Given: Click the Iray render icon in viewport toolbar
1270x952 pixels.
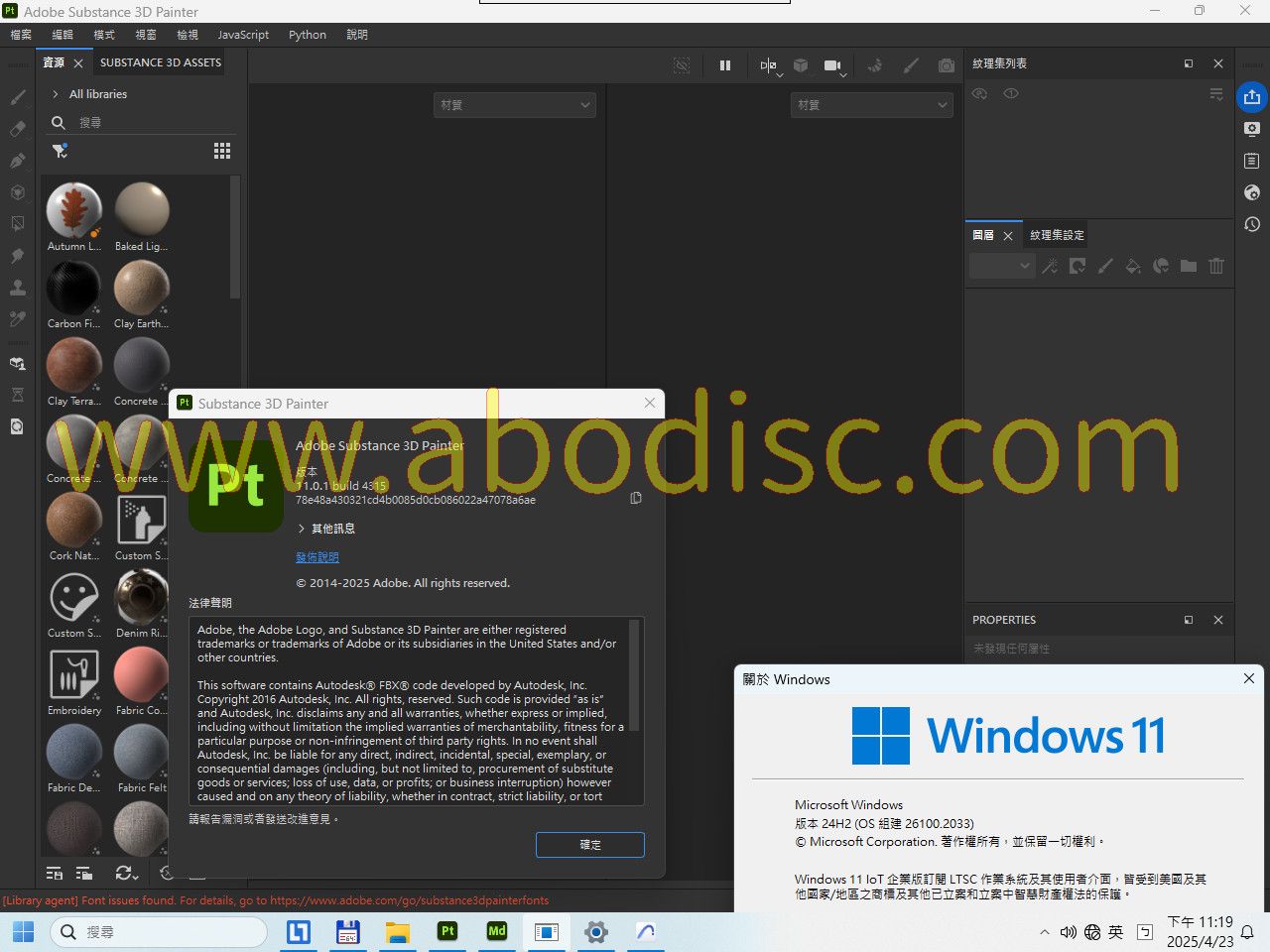Looking at the screenshot, I should [875, 65].
